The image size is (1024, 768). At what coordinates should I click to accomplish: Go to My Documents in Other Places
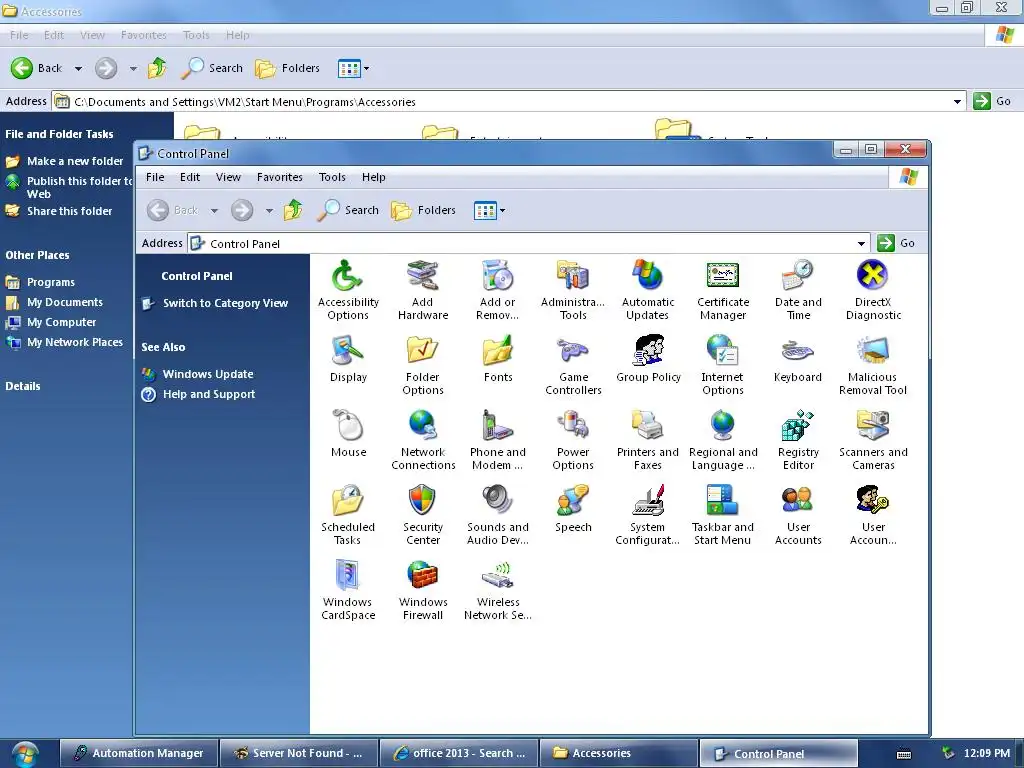pyautogui.click(x=65, y=302)
